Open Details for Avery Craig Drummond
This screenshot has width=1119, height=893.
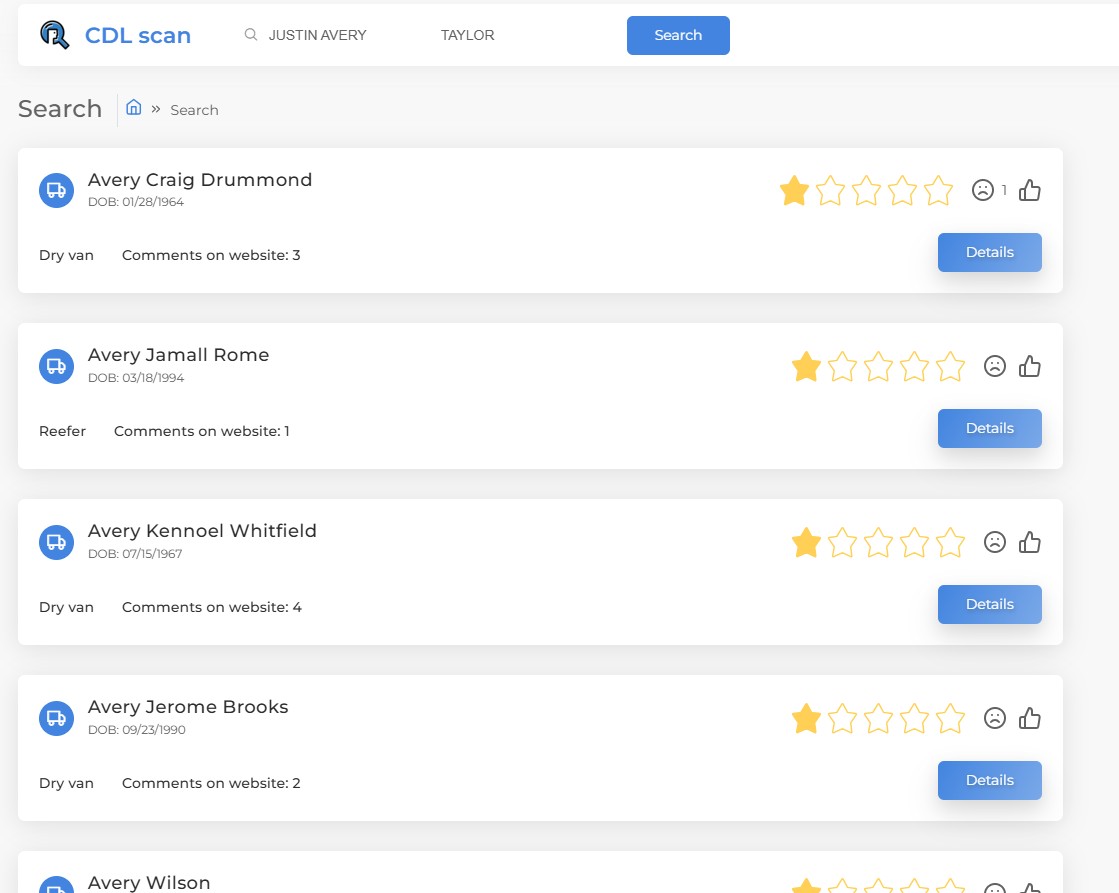pos(989,252)
